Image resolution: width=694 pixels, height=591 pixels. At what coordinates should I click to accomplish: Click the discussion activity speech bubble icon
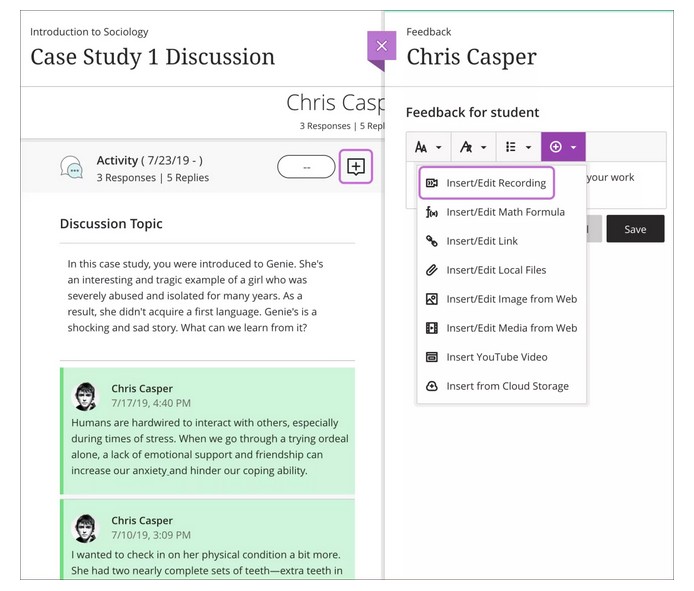point(71,167)
